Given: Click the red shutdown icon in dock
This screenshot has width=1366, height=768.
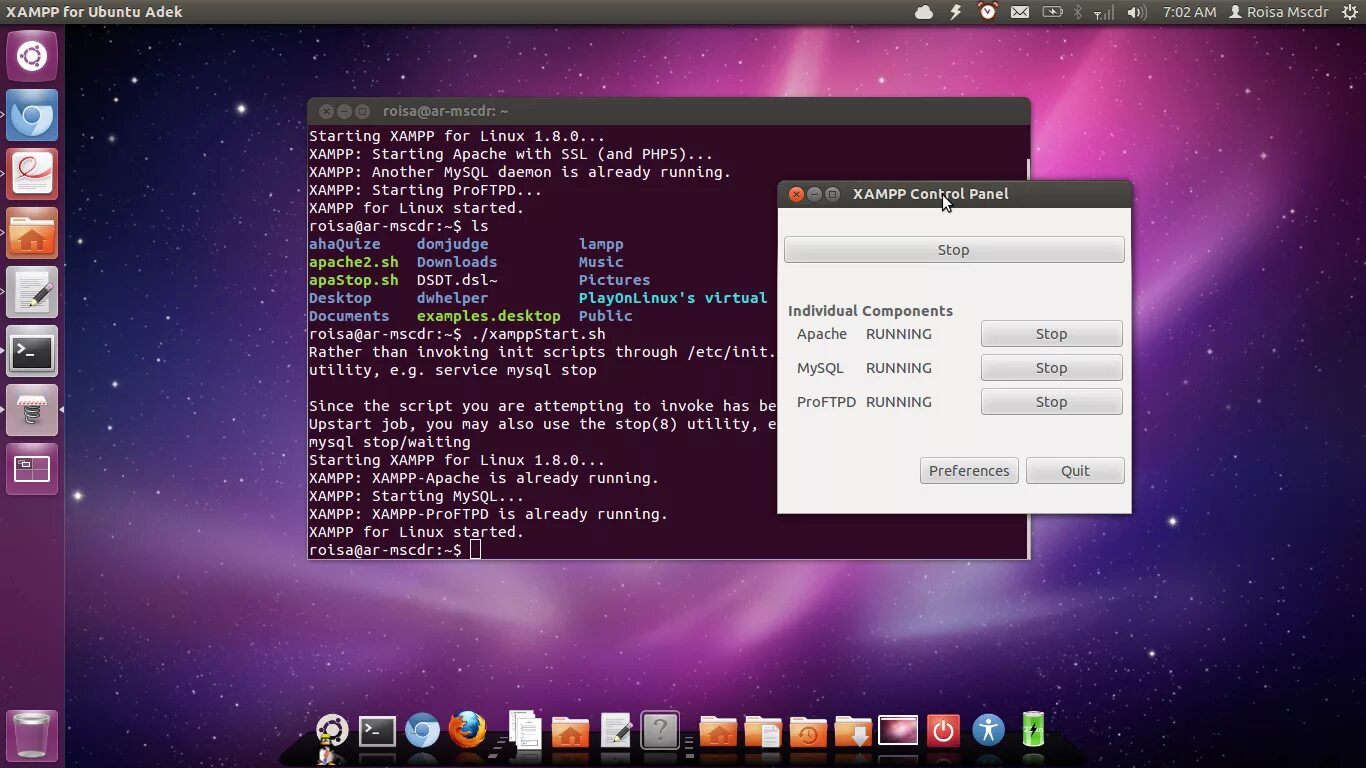Looking at the screenshot, I should (x=943, y=731).
